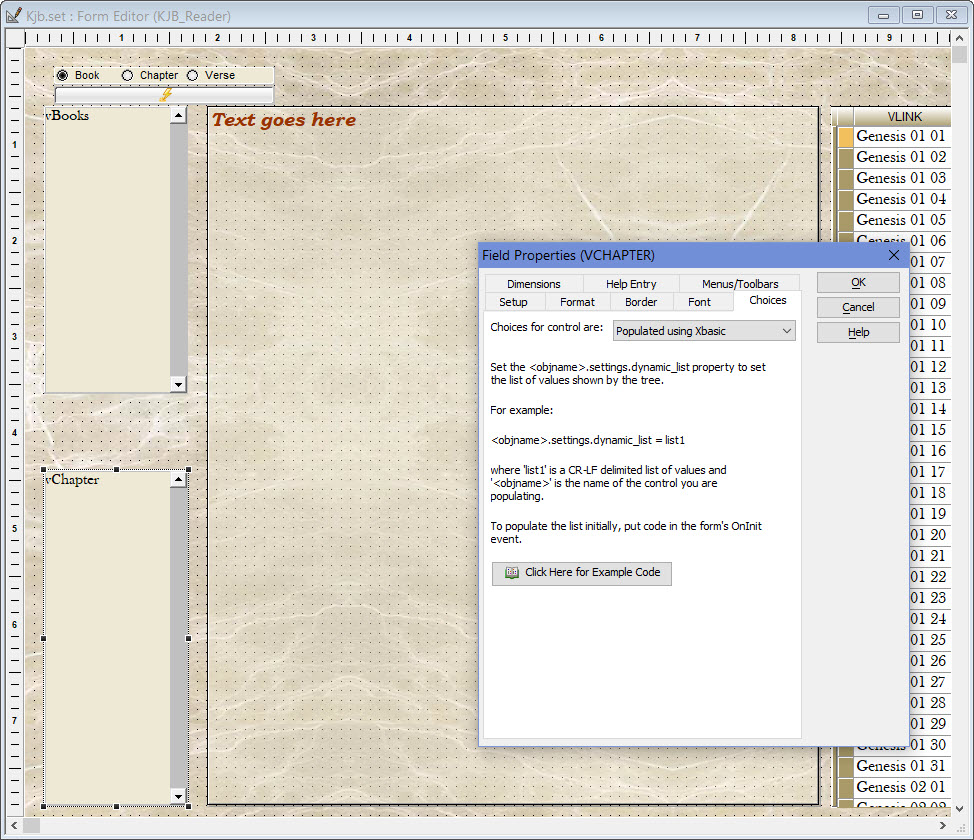Select the Book radio button

pos(62,74)
